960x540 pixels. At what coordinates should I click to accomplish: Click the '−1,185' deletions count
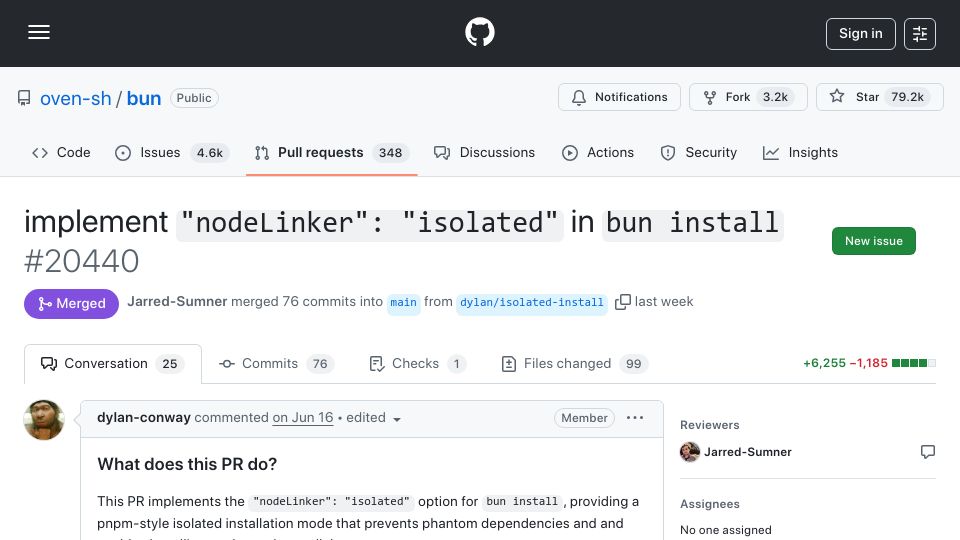868,363
